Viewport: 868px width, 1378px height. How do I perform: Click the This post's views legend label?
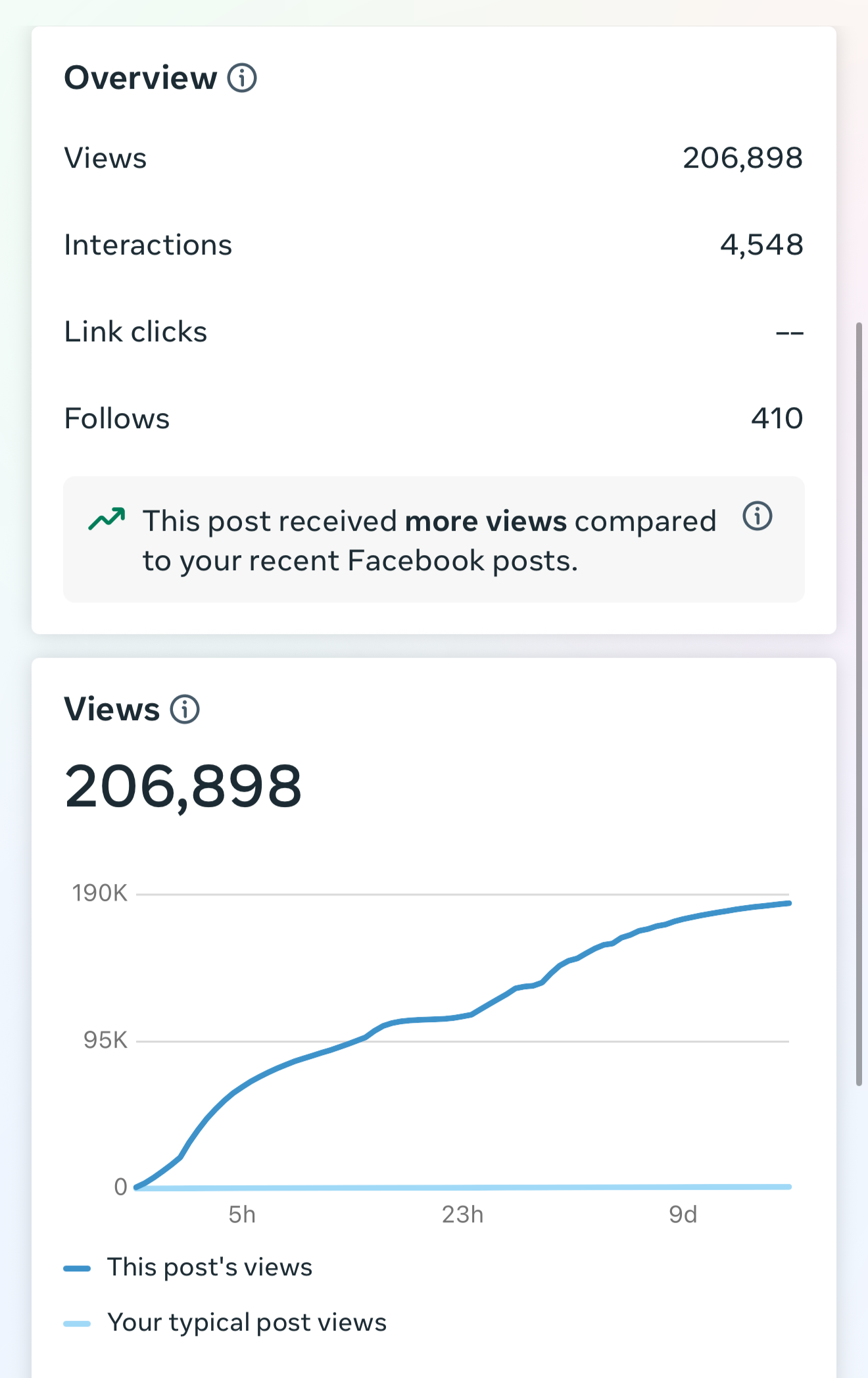pos(210,1267)
